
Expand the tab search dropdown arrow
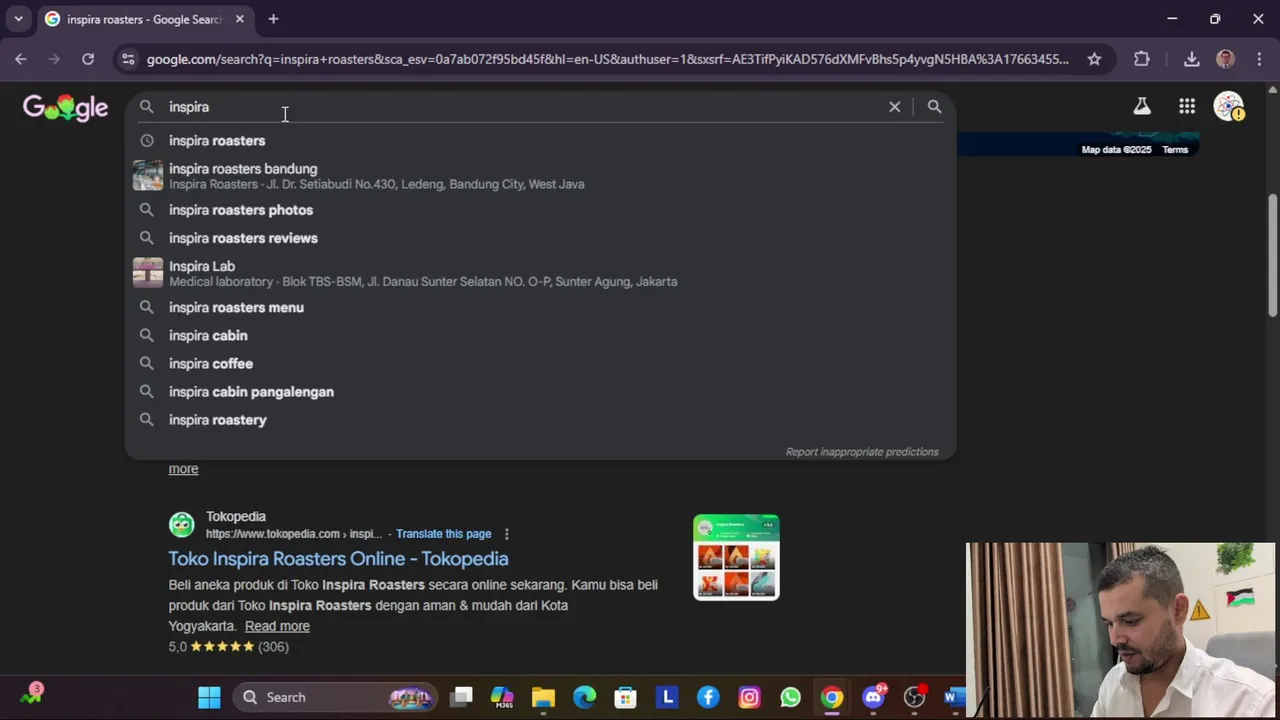pyautogui.click(x=18, y=19)
